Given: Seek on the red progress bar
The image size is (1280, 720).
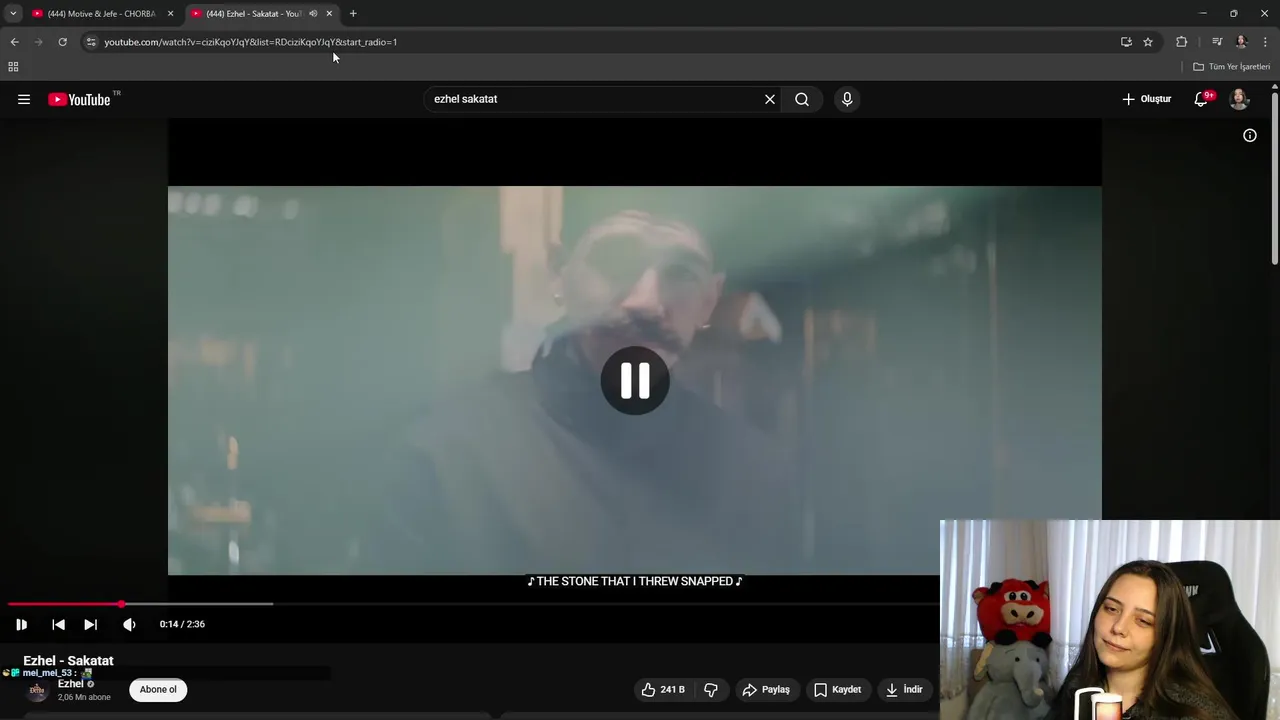Looking at the screenshot, I should pos(65,604).
